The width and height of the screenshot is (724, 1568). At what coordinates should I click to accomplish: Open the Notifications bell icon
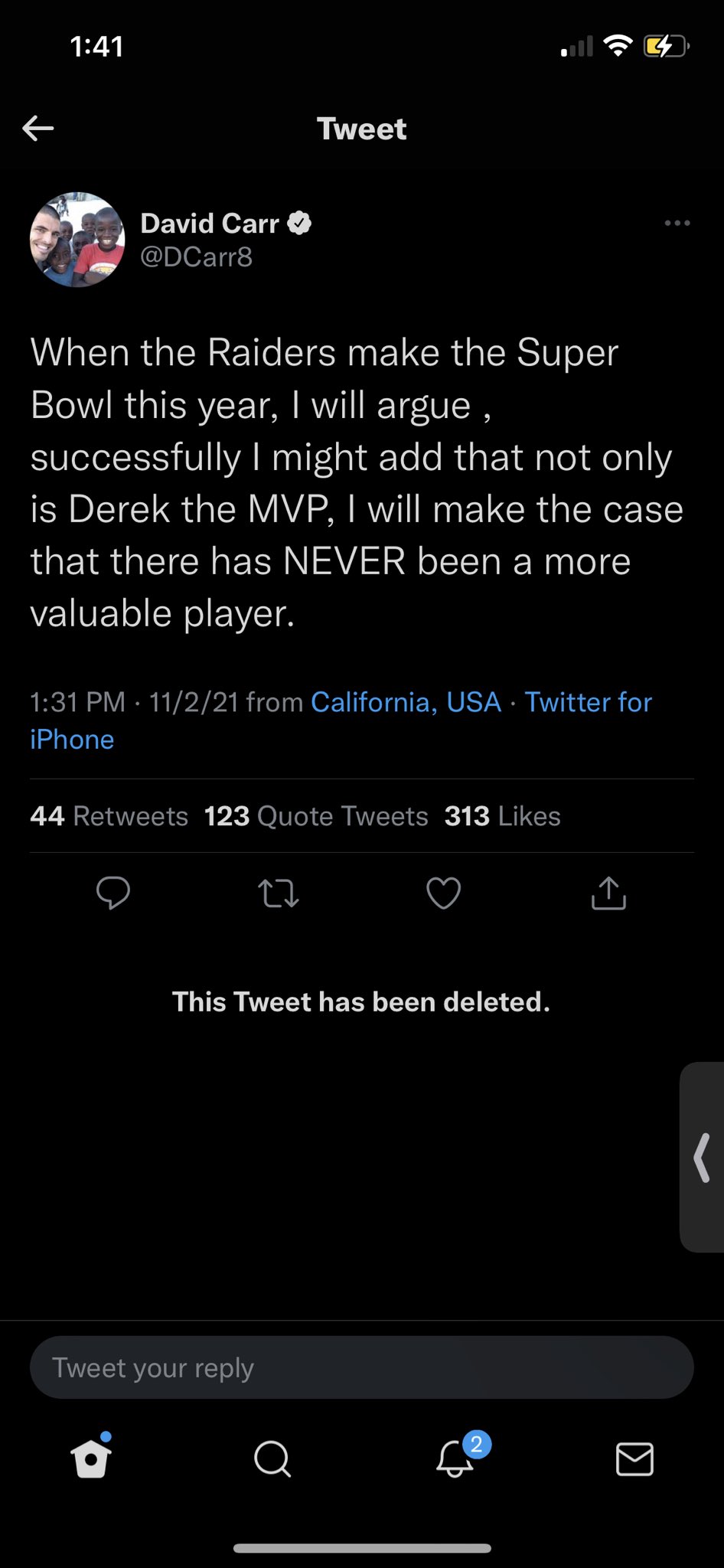[x=455, y=1458]
